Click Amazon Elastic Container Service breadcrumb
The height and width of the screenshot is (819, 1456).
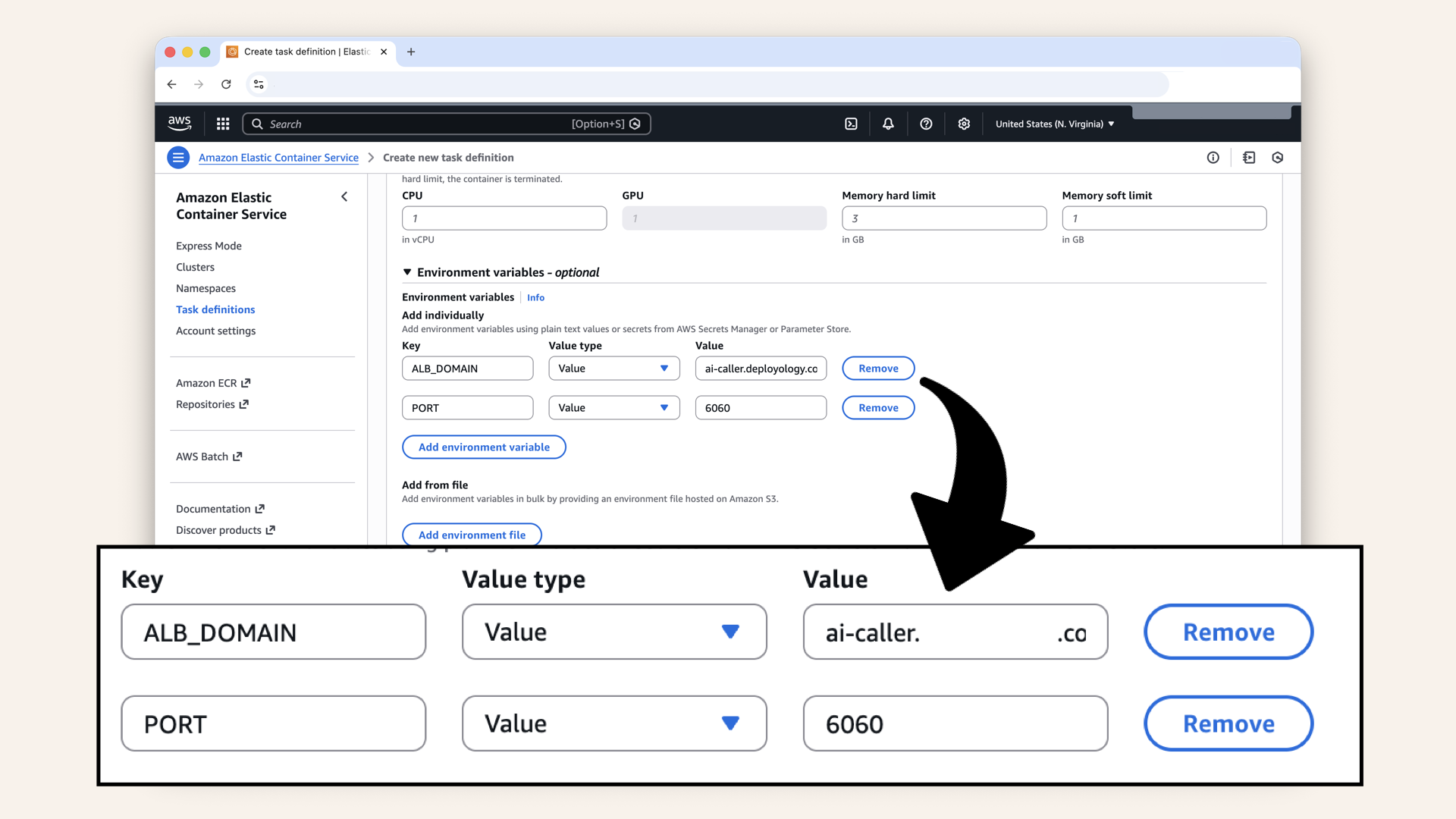278,158
